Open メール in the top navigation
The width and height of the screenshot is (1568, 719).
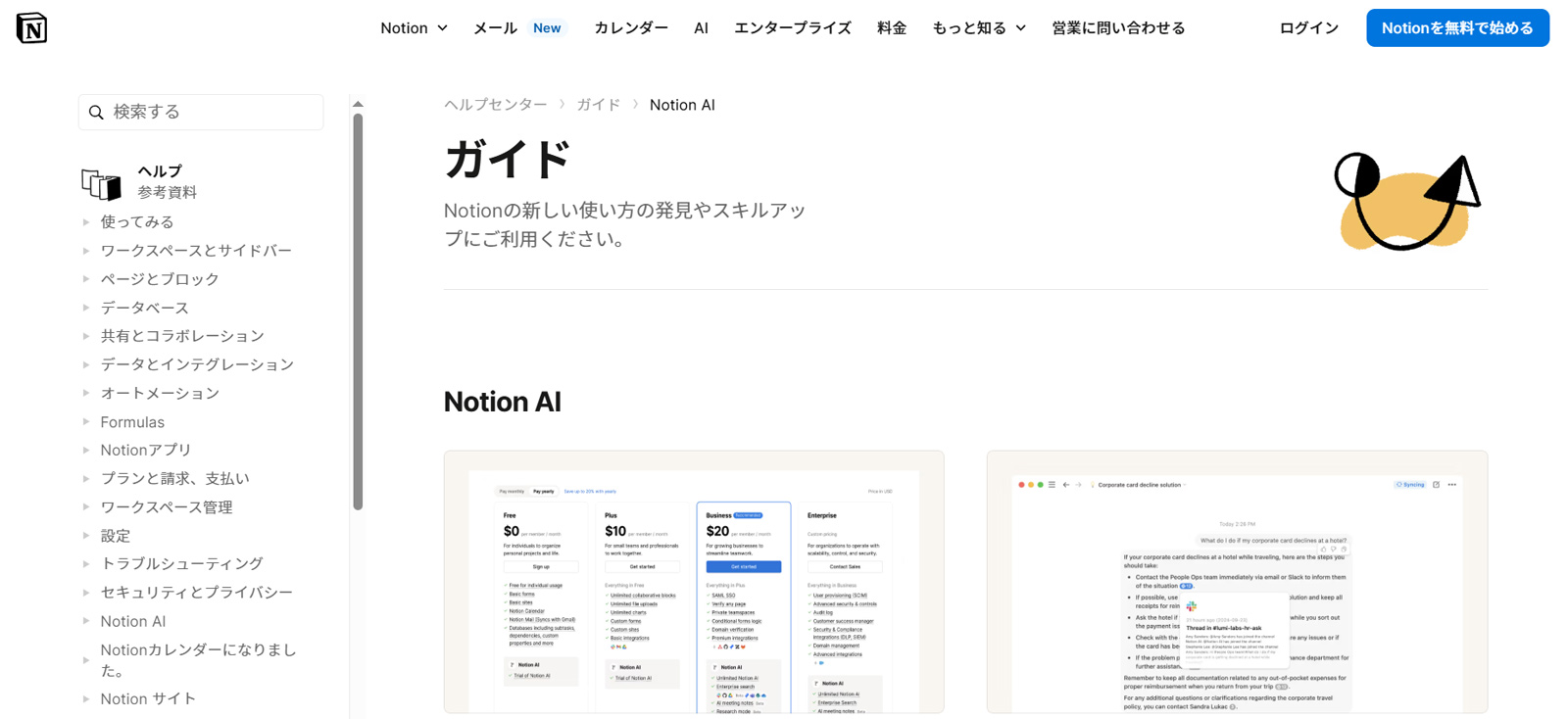[x=495, y=28]
